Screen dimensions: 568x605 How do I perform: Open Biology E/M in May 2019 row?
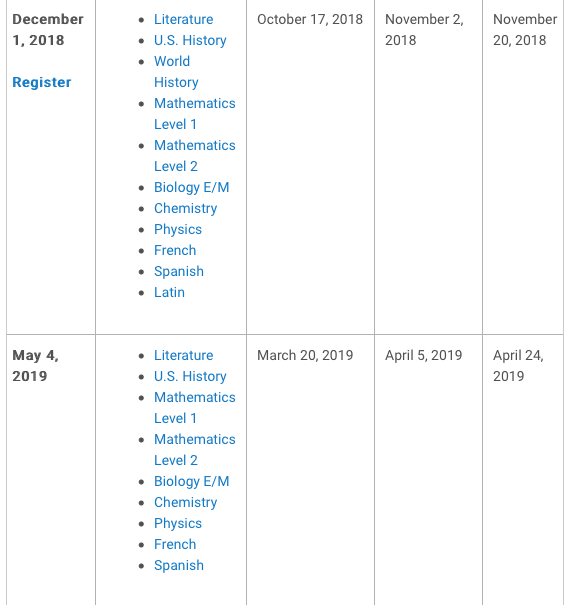(192, 481)
